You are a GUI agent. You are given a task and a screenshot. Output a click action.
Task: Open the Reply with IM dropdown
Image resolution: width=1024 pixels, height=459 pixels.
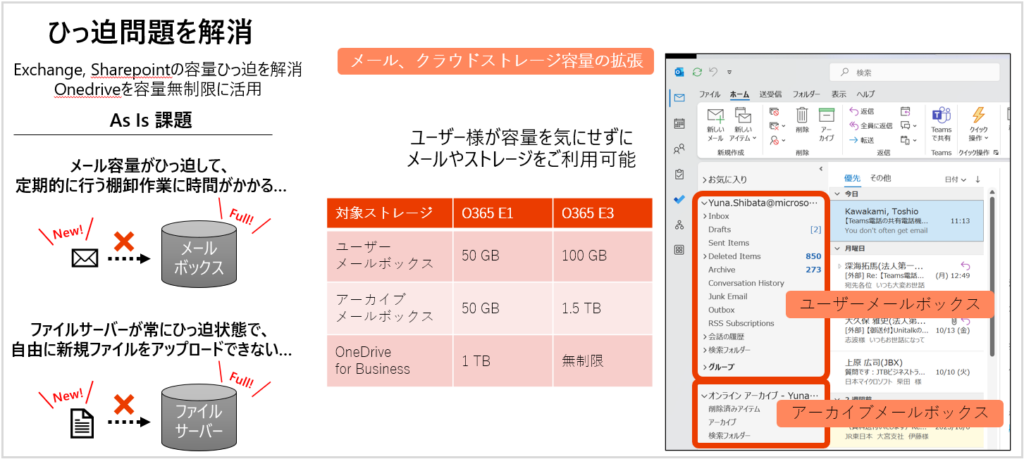[x=908, y=125]
